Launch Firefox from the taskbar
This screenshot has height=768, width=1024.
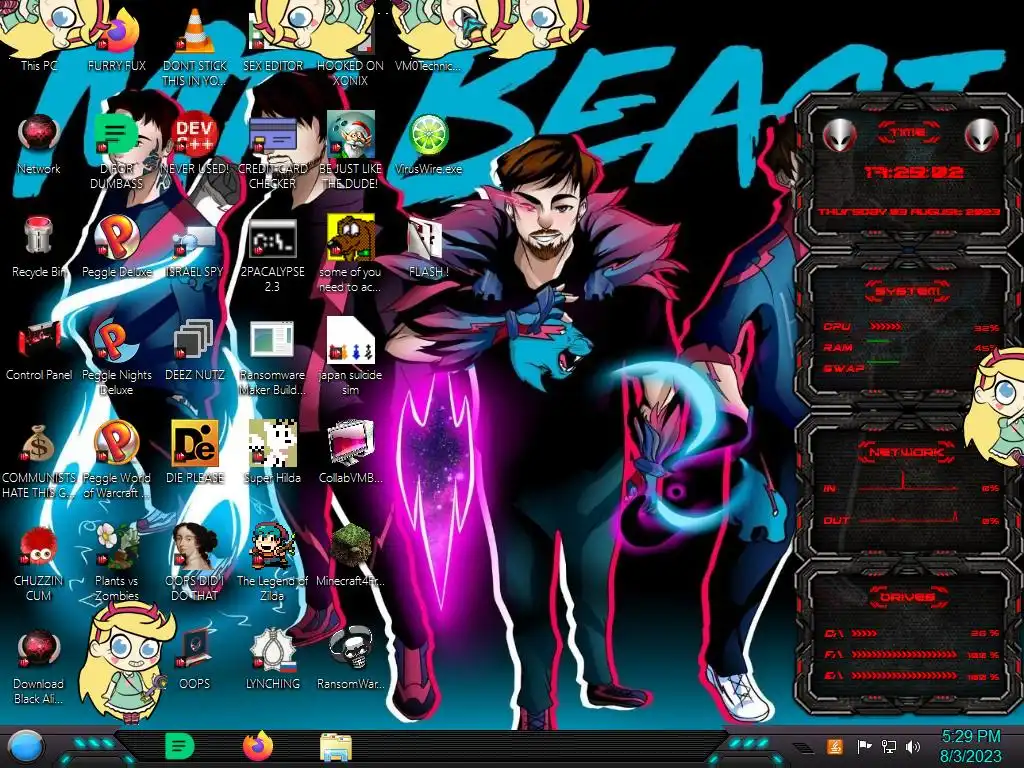coord(258,746)
